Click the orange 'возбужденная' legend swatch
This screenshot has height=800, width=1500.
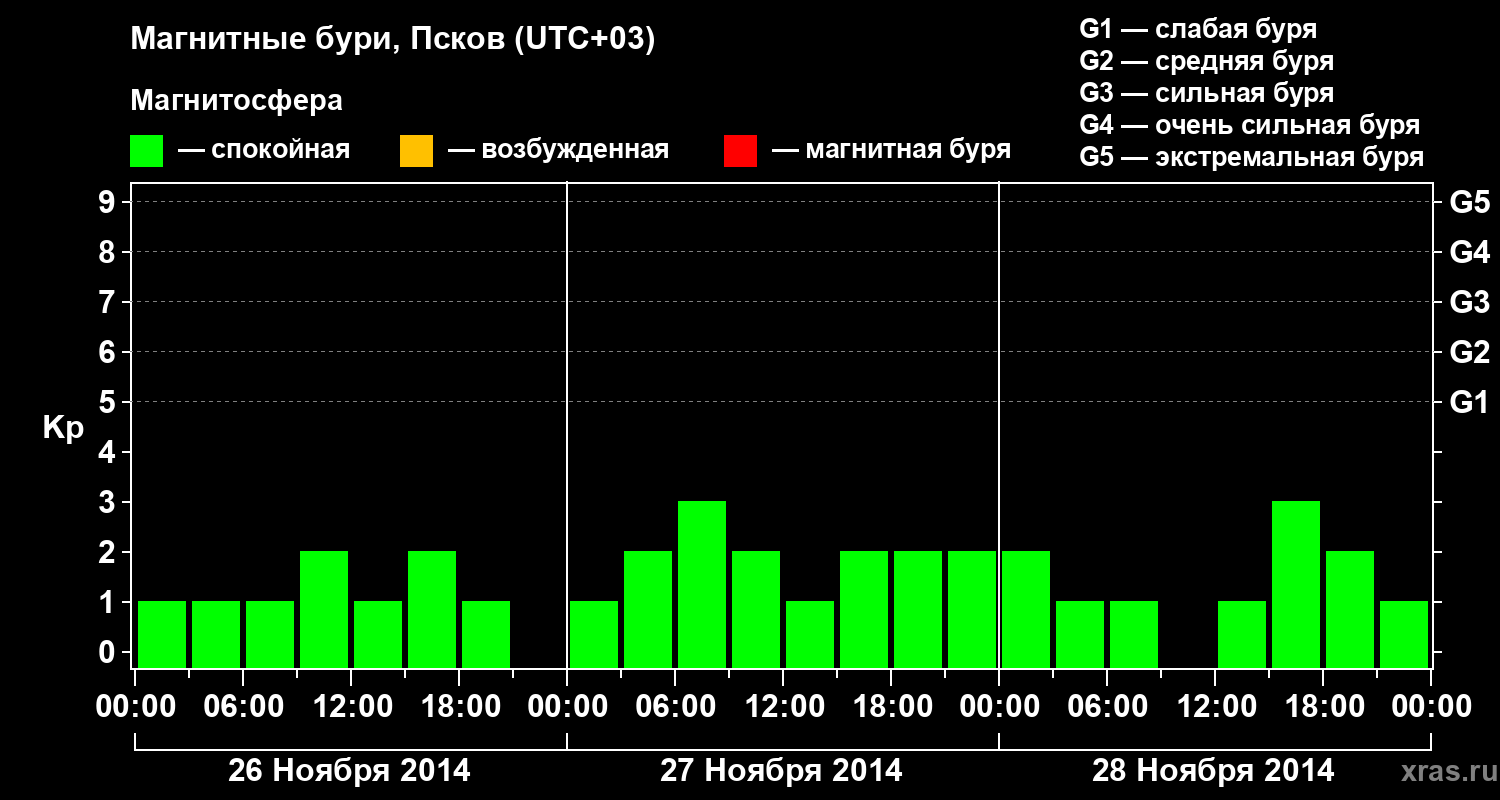pos(416,151)
